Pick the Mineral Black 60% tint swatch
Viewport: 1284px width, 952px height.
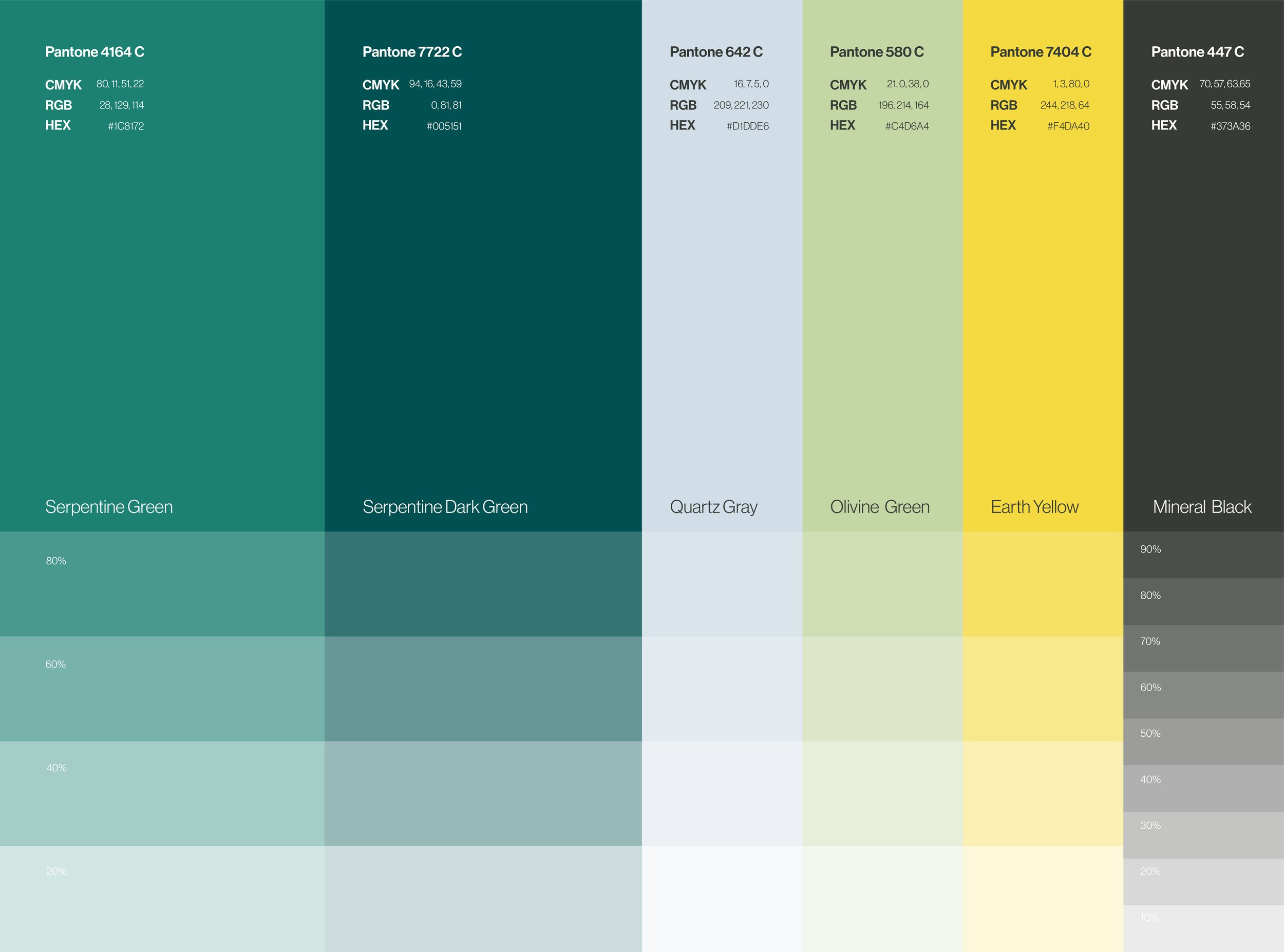tap(1203, 695)
